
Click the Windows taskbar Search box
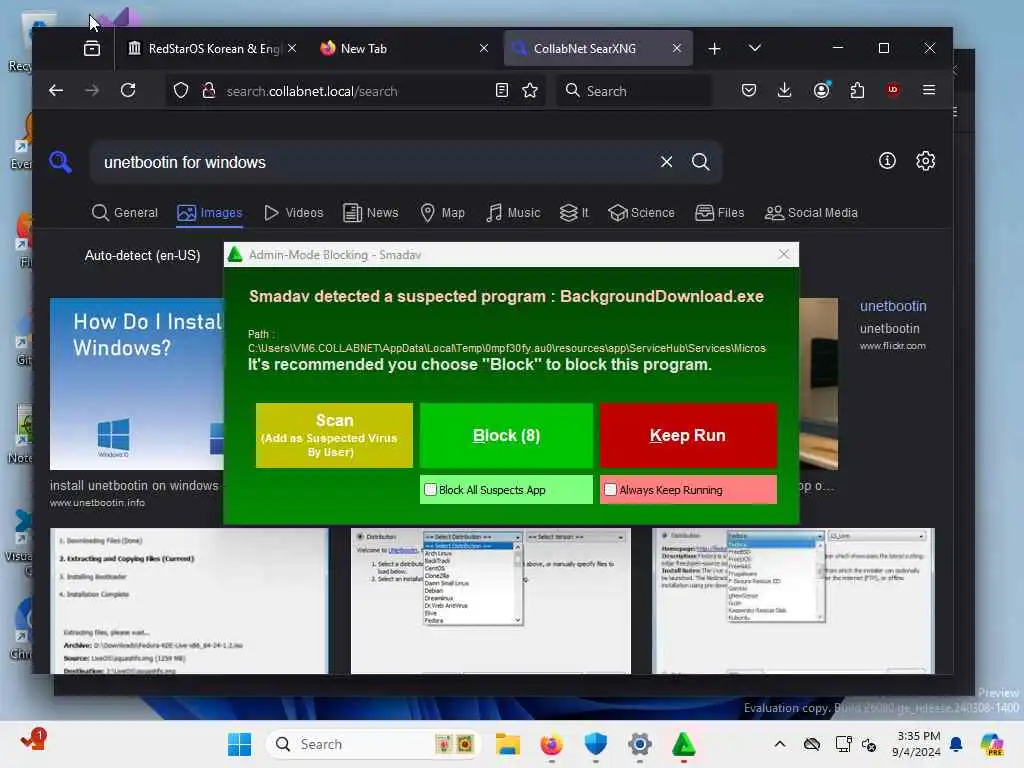click(374, 744)
